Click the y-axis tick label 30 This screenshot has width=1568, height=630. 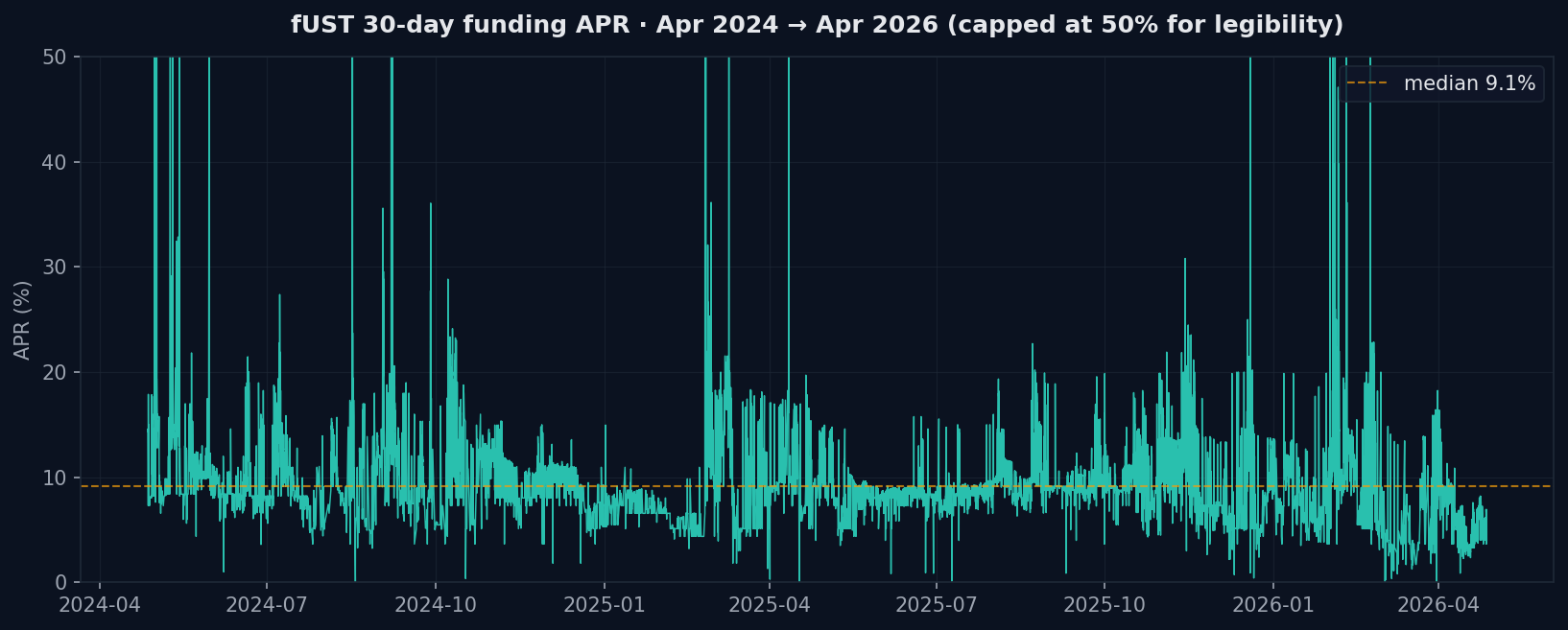tap(55, 268)
